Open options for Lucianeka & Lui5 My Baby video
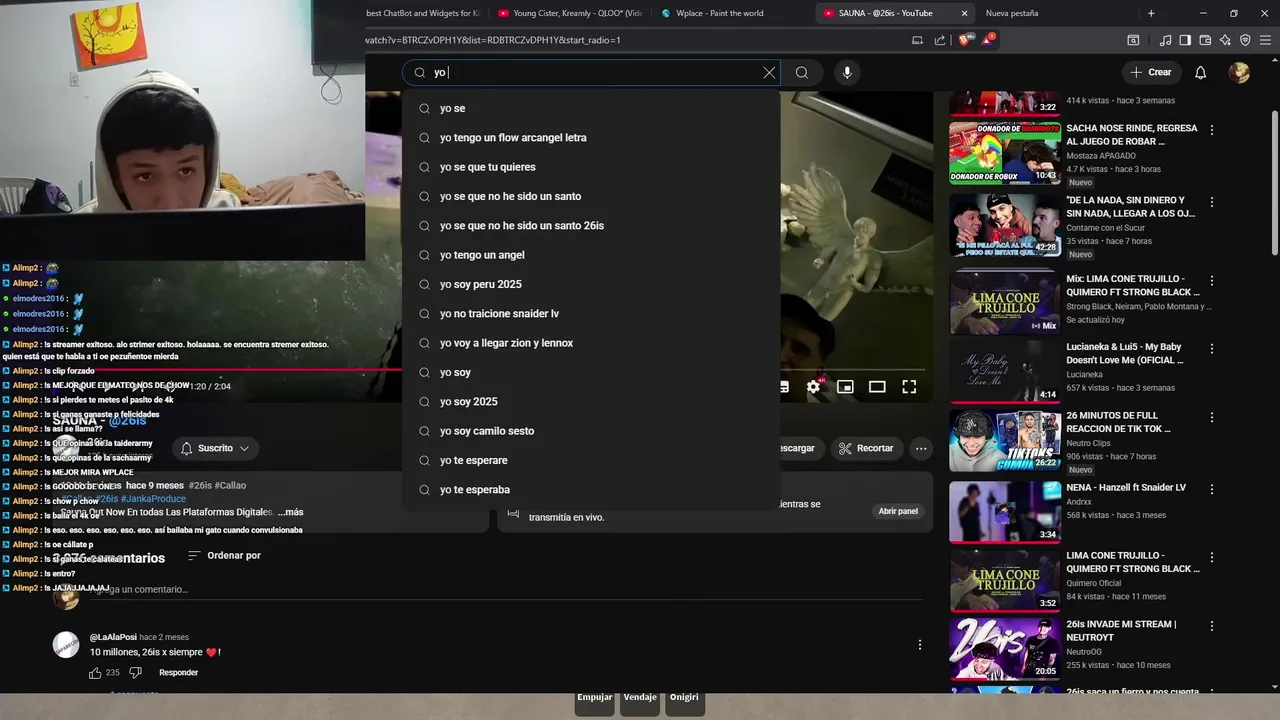 click(1212, 349)
